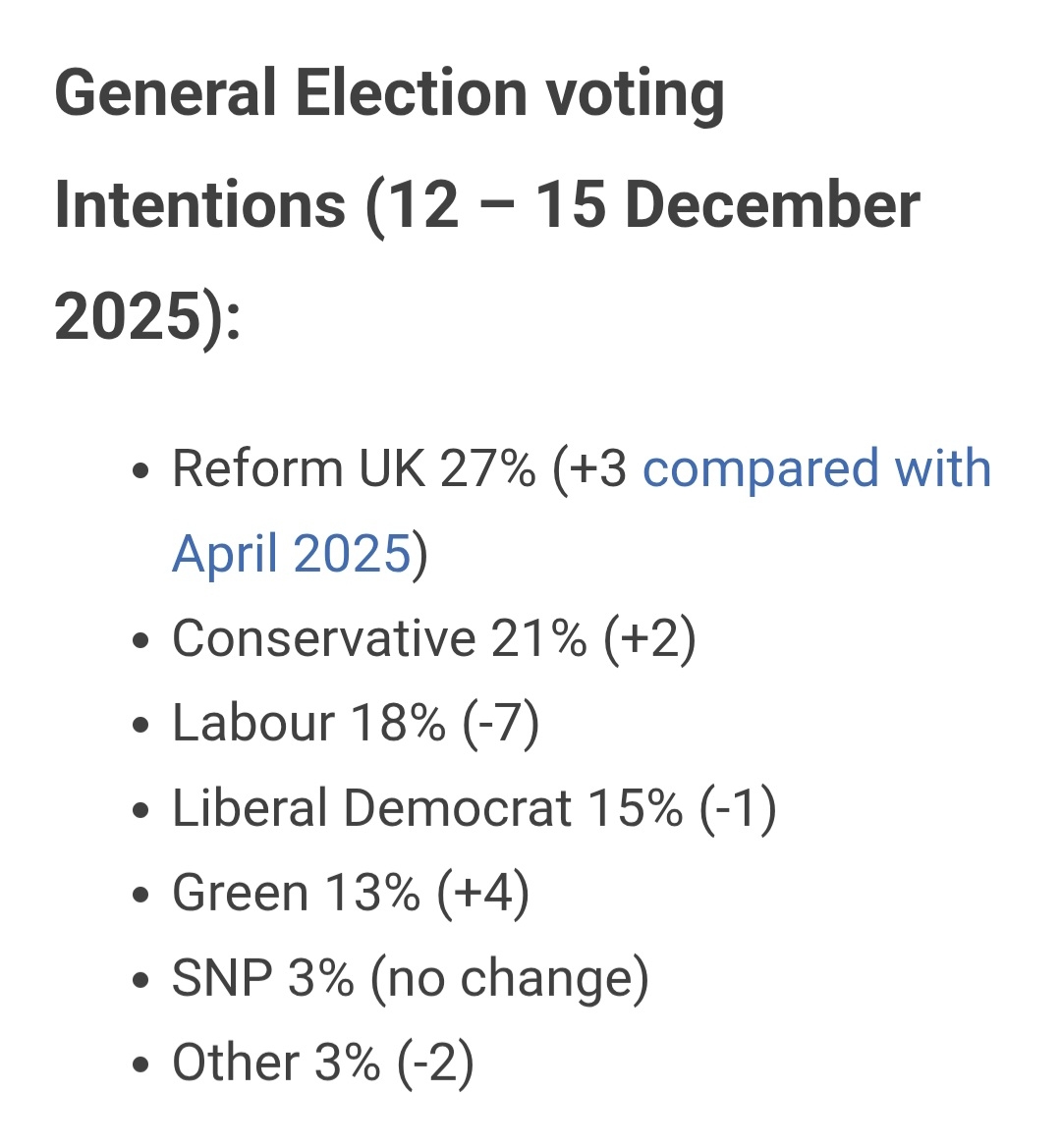Click the bullet point beside SNP
Viewport: 1061px width, 1148px height.
coord(141,981)
